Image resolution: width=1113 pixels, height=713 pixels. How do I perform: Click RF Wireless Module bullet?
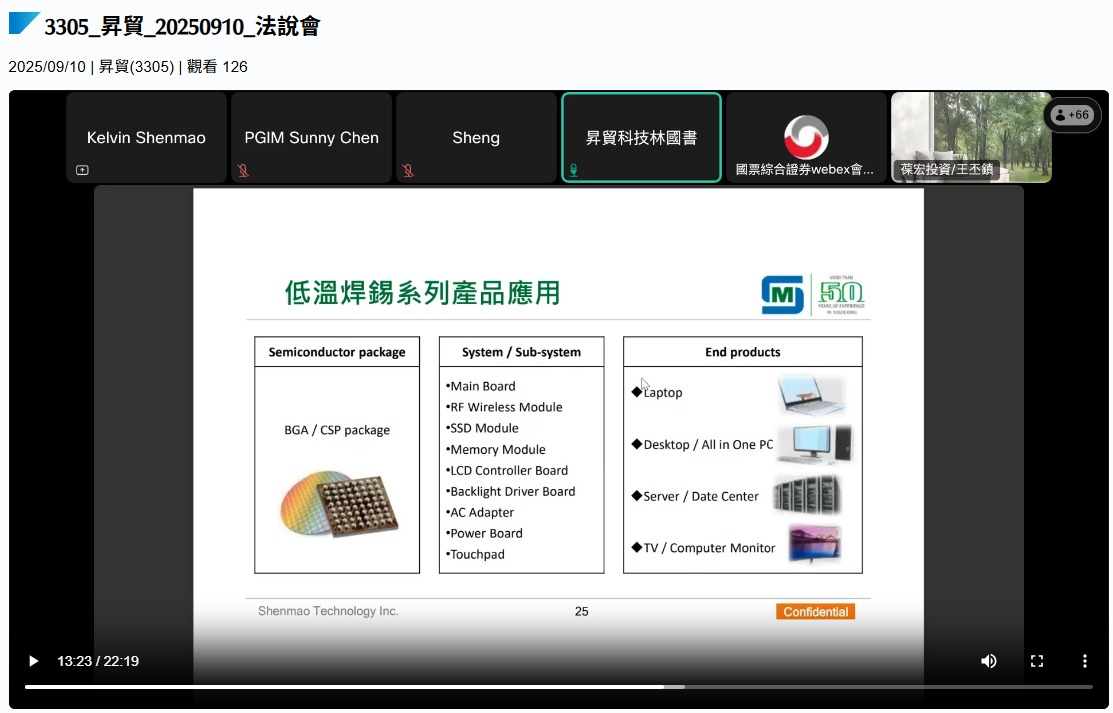point(504,407)
